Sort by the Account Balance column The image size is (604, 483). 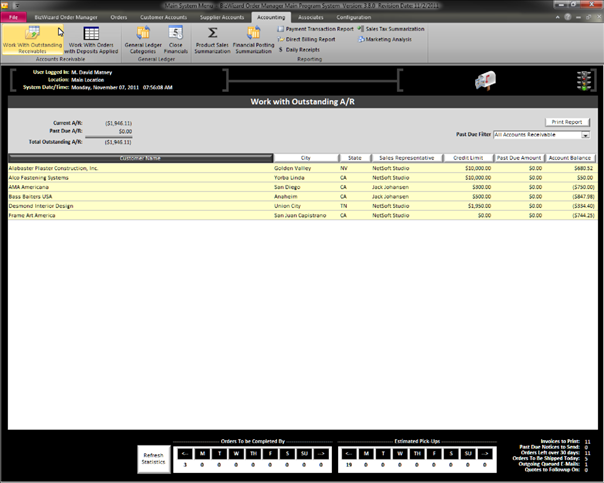coord(571,158)
